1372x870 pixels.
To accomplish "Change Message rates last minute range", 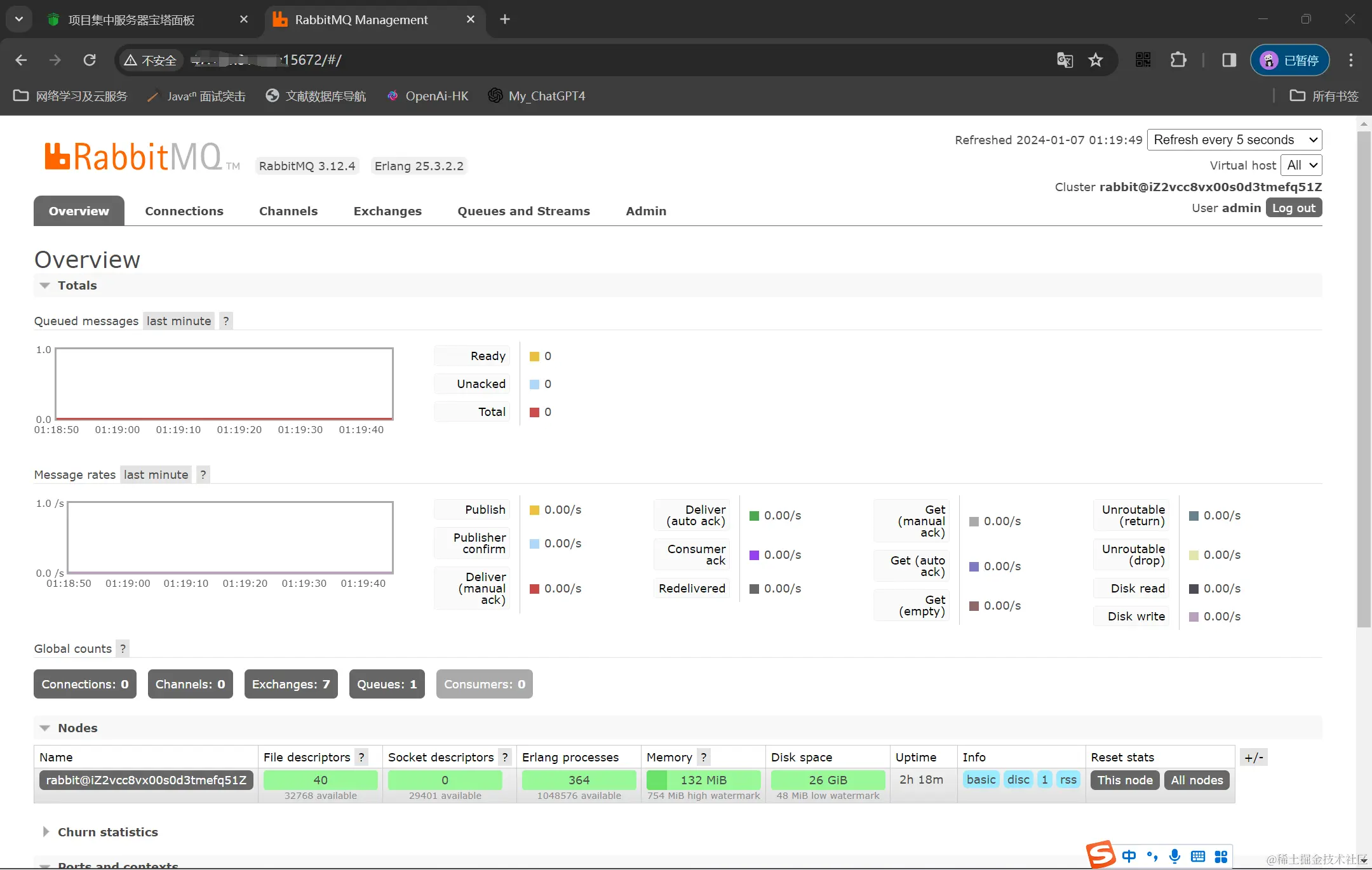I will pos(156,474).
